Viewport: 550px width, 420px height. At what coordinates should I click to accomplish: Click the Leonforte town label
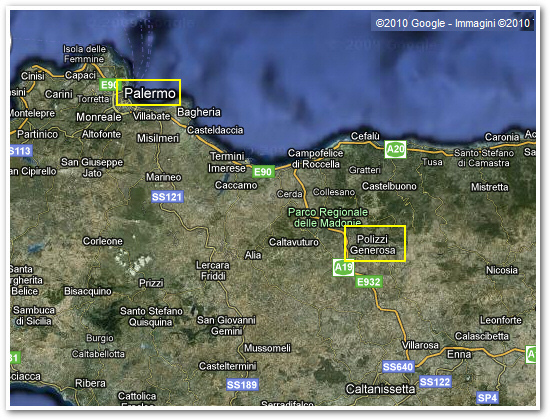click(x=501, y=320)
